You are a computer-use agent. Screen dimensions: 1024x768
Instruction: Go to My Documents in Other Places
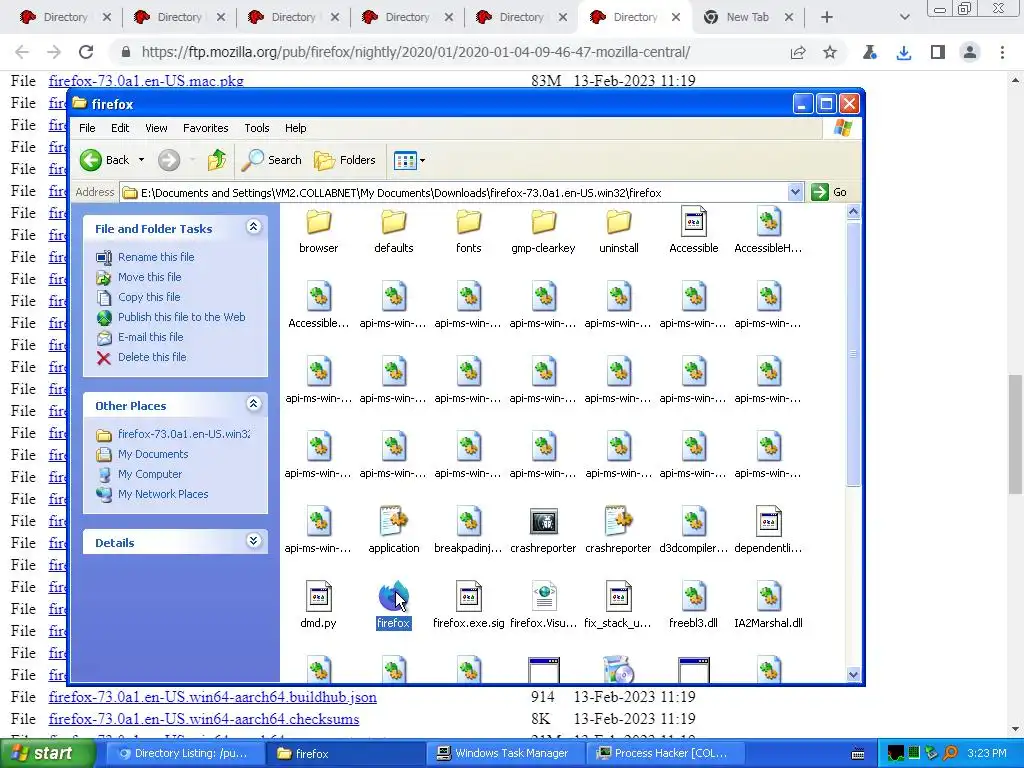point(153,454)
